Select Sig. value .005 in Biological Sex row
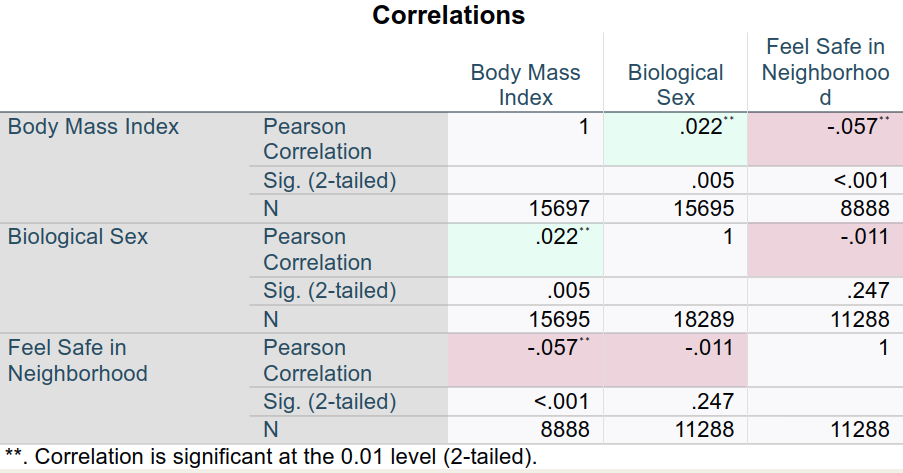 (568, 291)
